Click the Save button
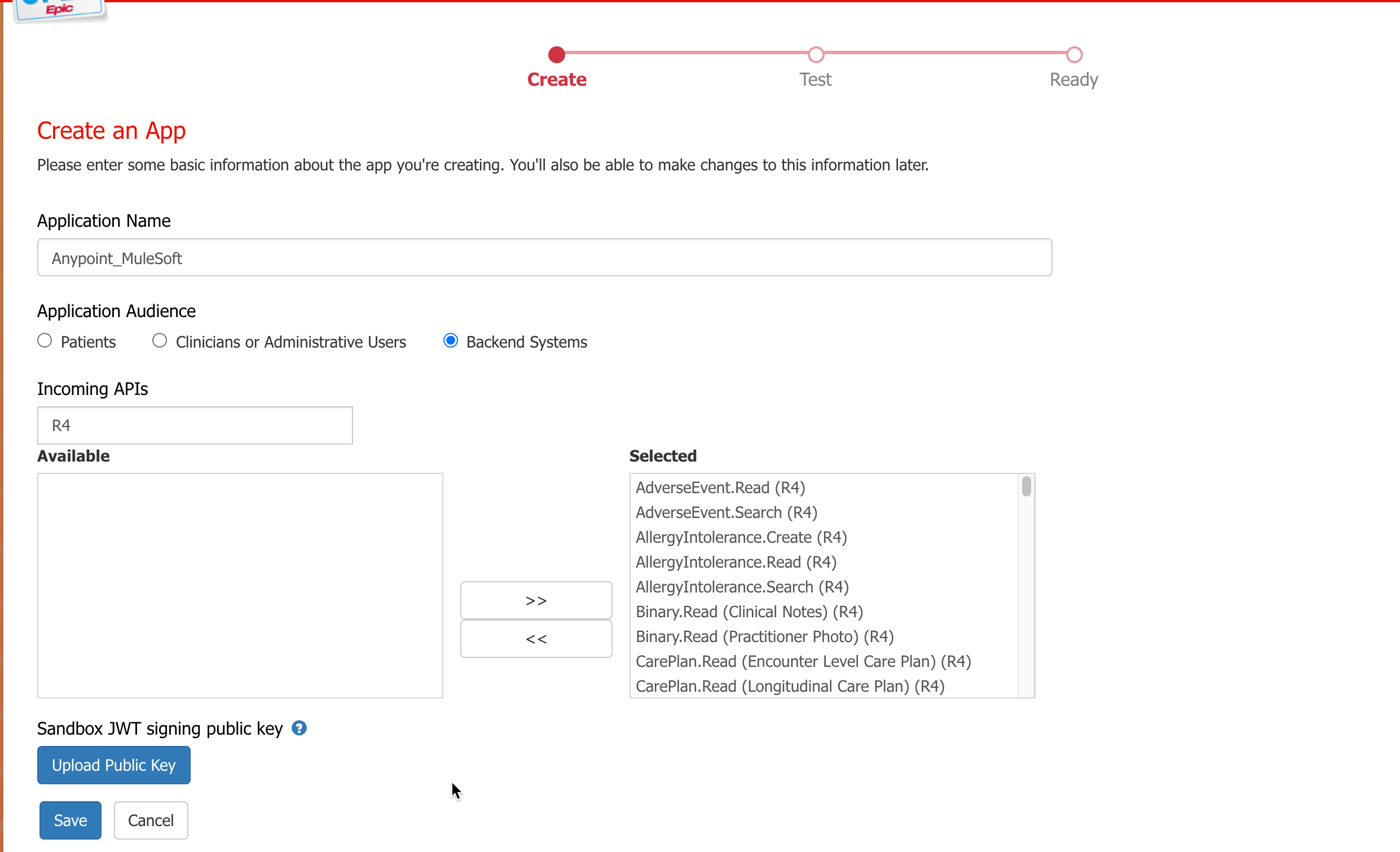This screenshot has width=1400, height=852. pos(70,820)
